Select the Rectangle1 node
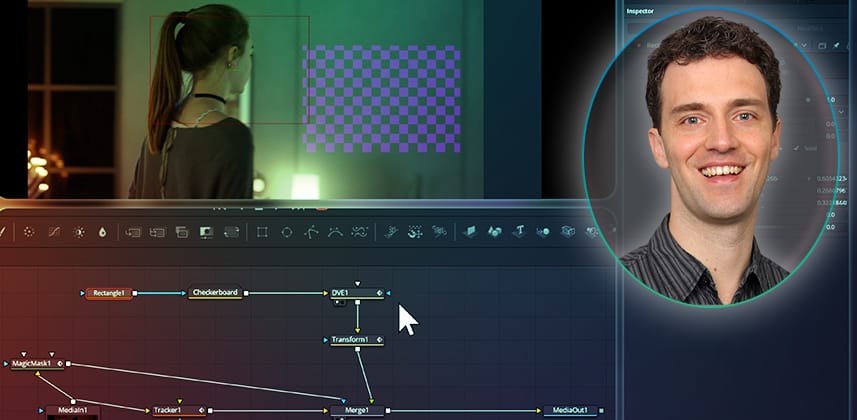This screenshot has height=420, width=857. (x=109, y=293)
